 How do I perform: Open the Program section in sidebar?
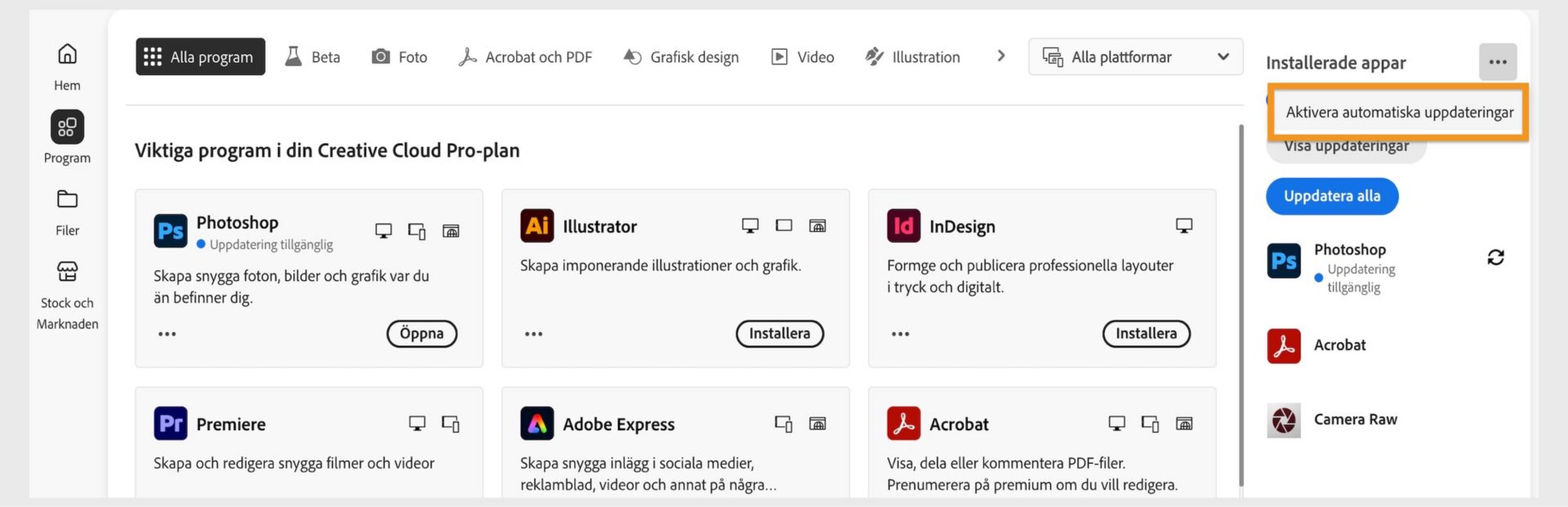coord(67,137)
